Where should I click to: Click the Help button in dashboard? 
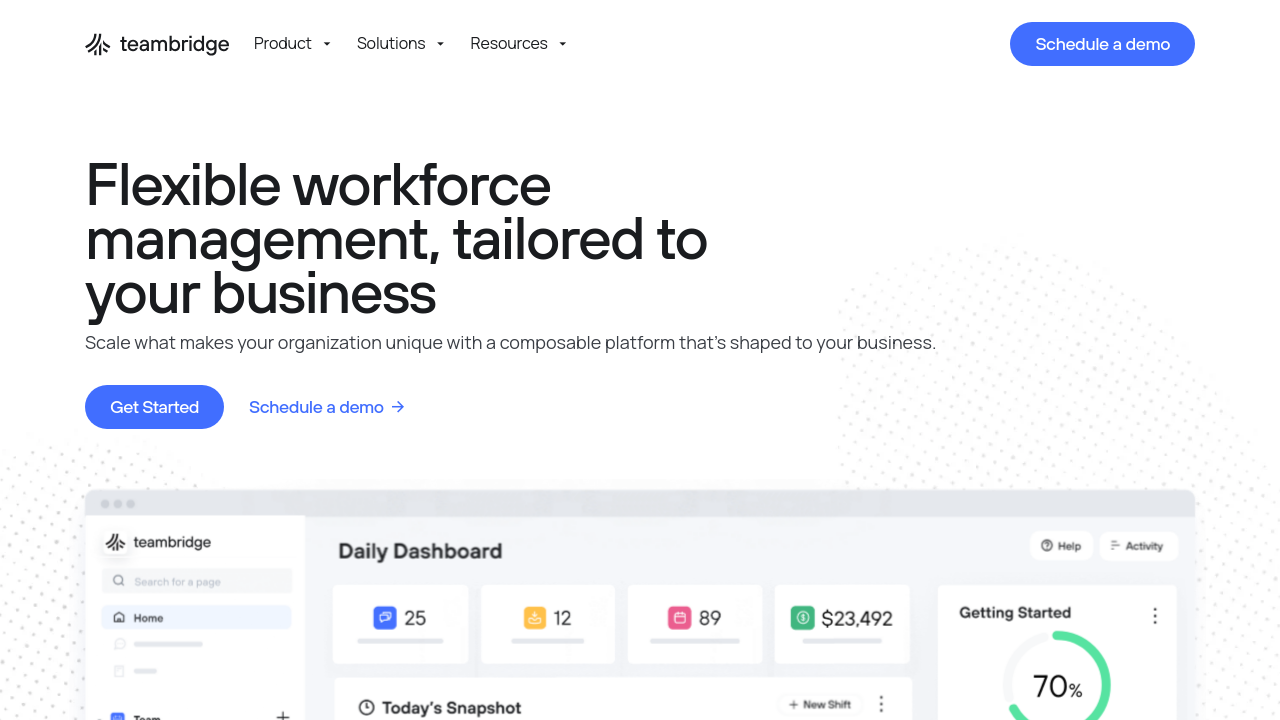pyautogui.click(x=1061, y=546)
